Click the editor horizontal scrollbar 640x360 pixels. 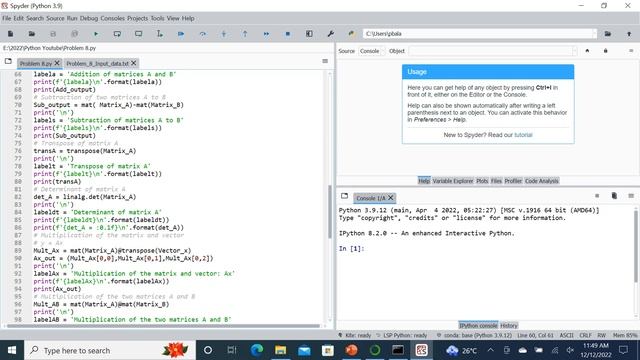(x=163, y=326)
